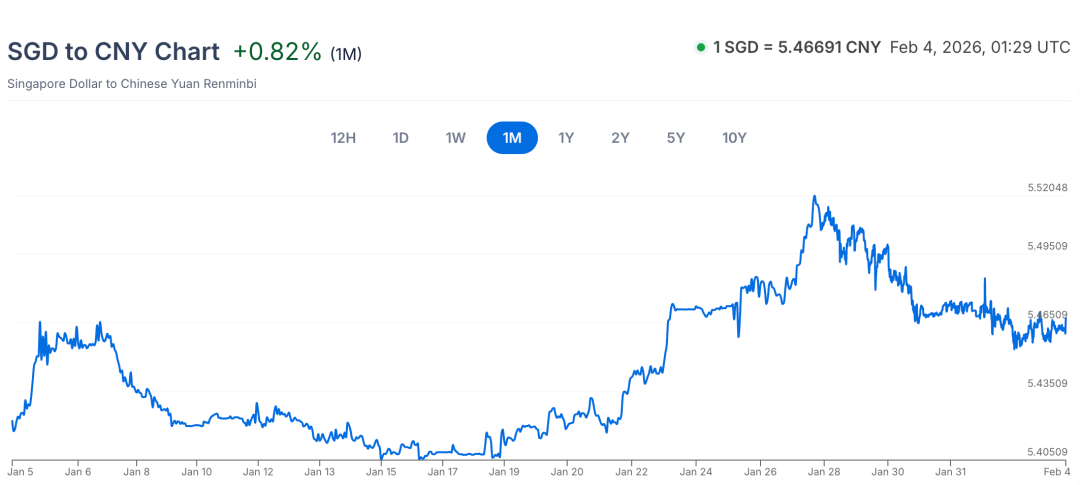The width and height of the screenshot is (1080, 485).
Task: Show the 5Y chart history
Action: click(x=675, y=138)
